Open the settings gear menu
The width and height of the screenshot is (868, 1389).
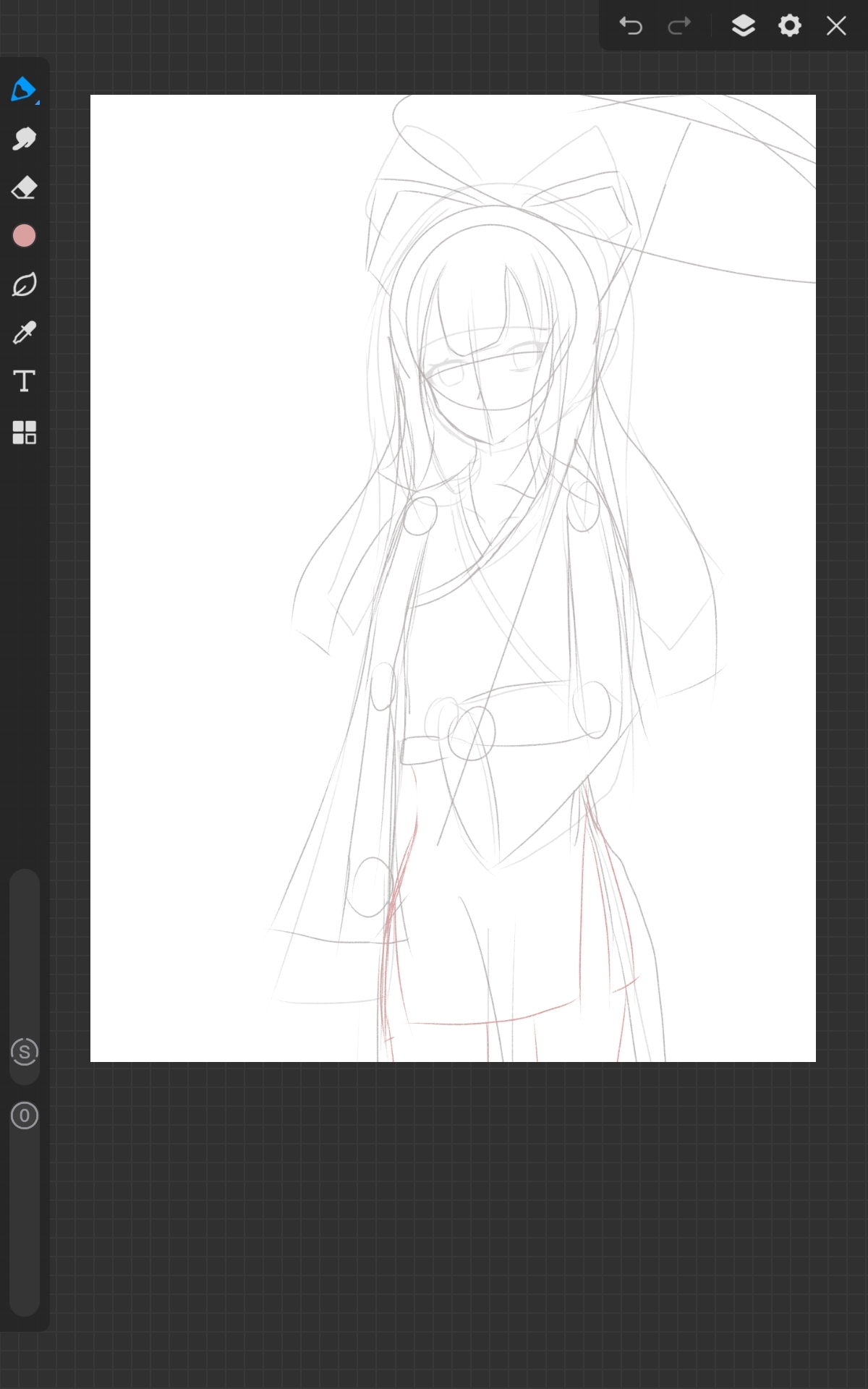click(x=789, y=26)
